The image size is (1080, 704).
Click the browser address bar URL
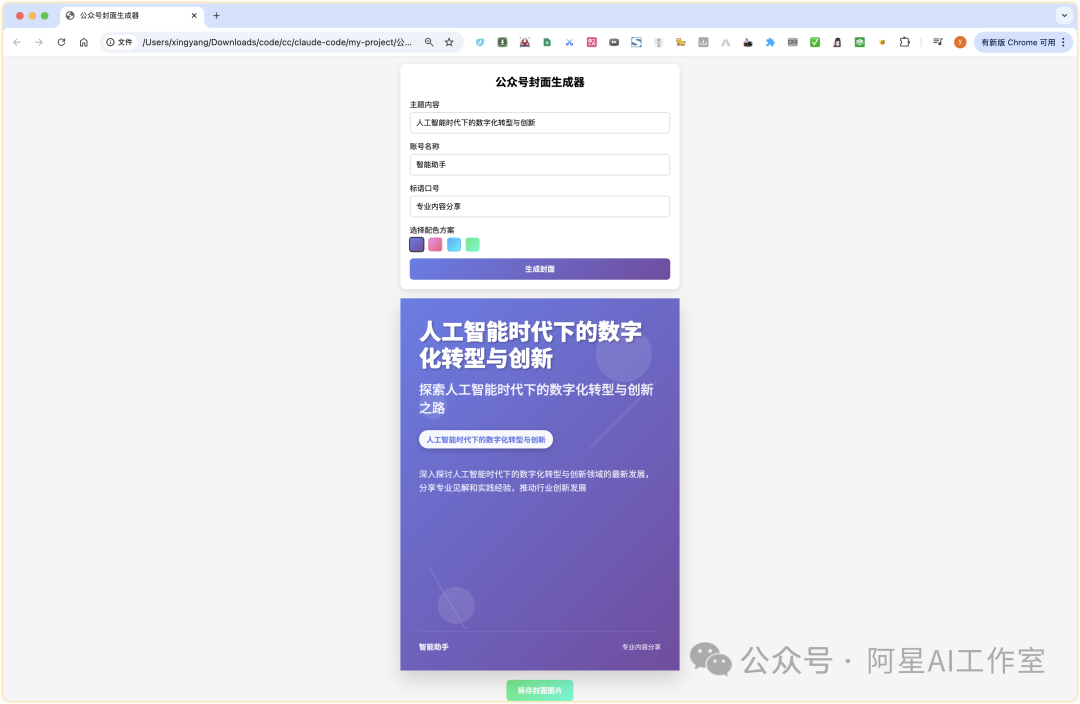pos(277,42)
